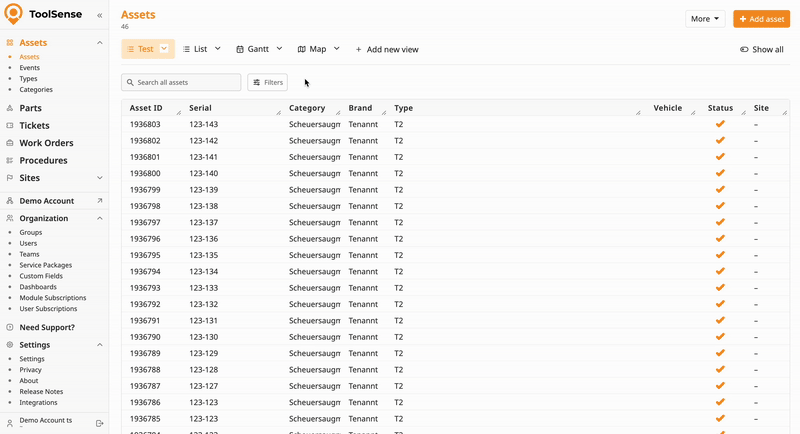Open the More dropdown
800x434 pixels.
(705, 19)
